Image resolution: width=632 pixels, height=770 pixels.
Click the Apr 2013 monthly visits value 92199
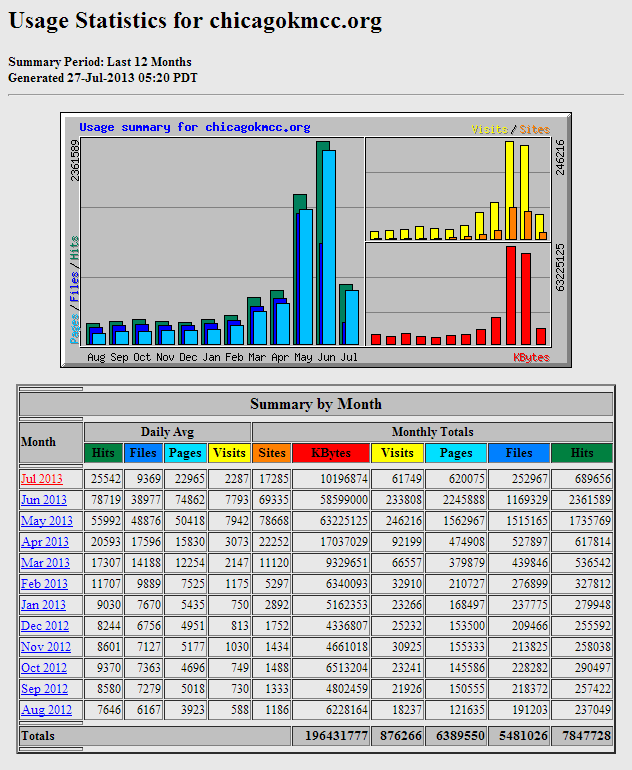click(407, 542)
